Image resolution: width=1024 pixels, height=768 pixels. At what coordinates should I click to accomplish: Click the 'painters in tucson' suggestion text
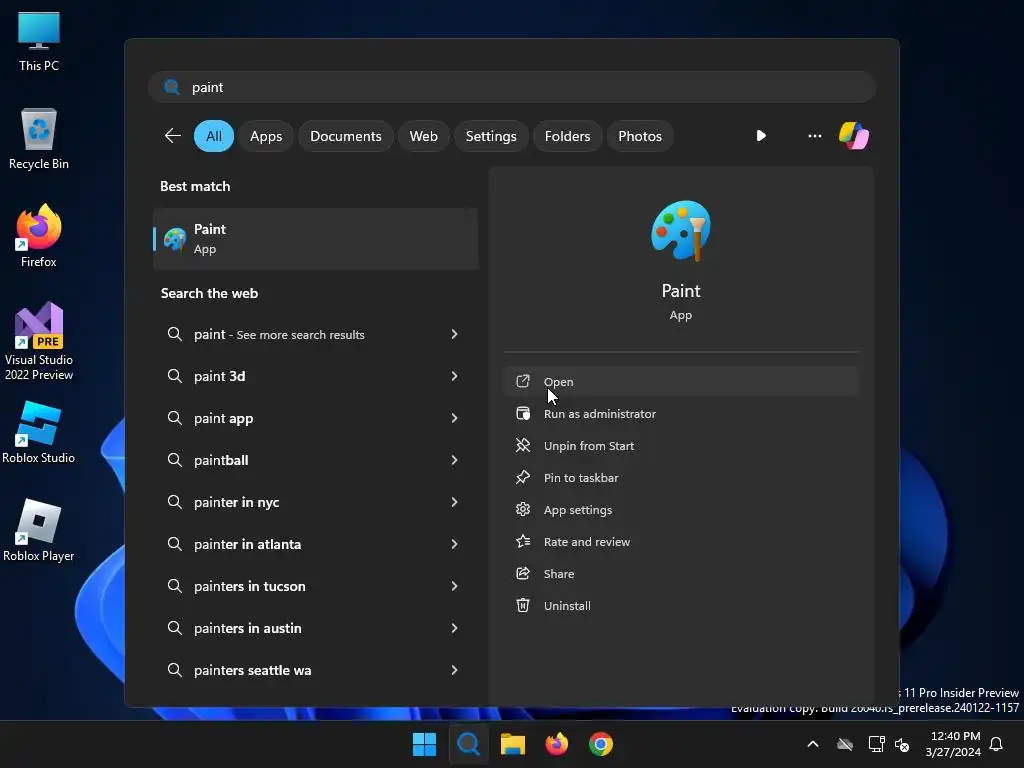coord(249,586)
